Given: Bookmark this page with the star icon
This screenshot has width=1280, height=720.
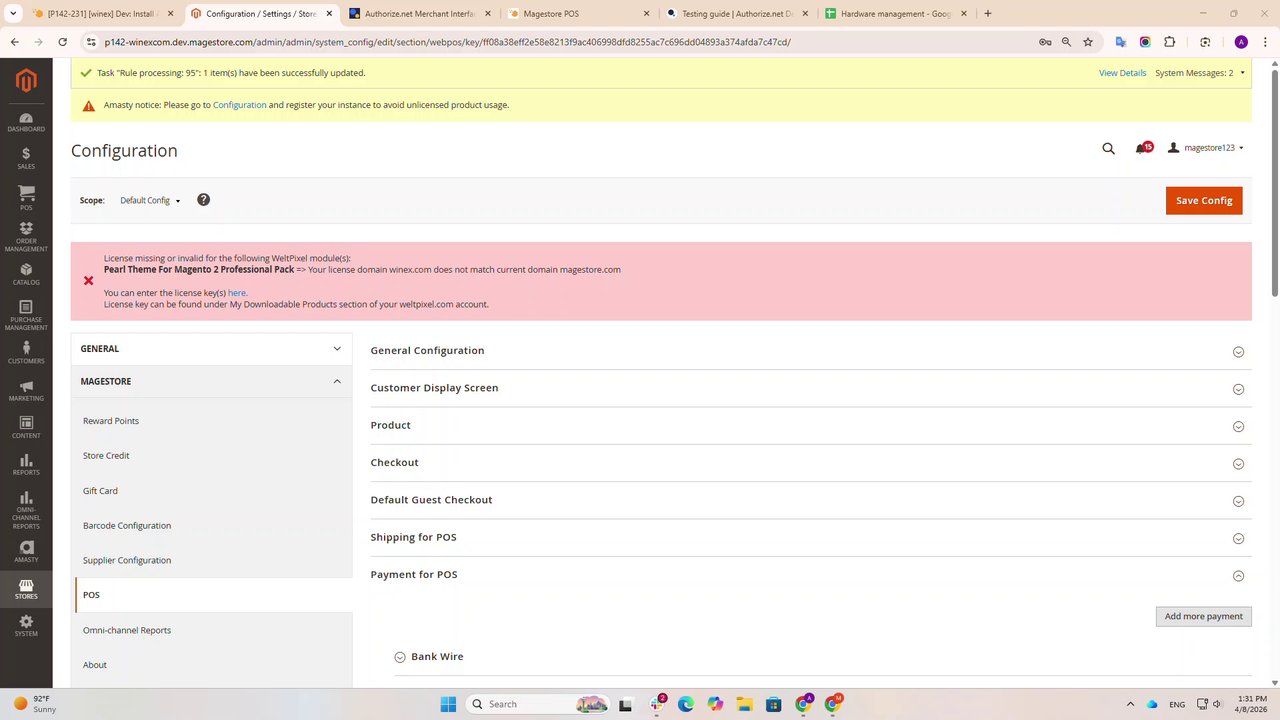Looking at the screenshot, I should pyautogui.click(x=1088, y=42).
